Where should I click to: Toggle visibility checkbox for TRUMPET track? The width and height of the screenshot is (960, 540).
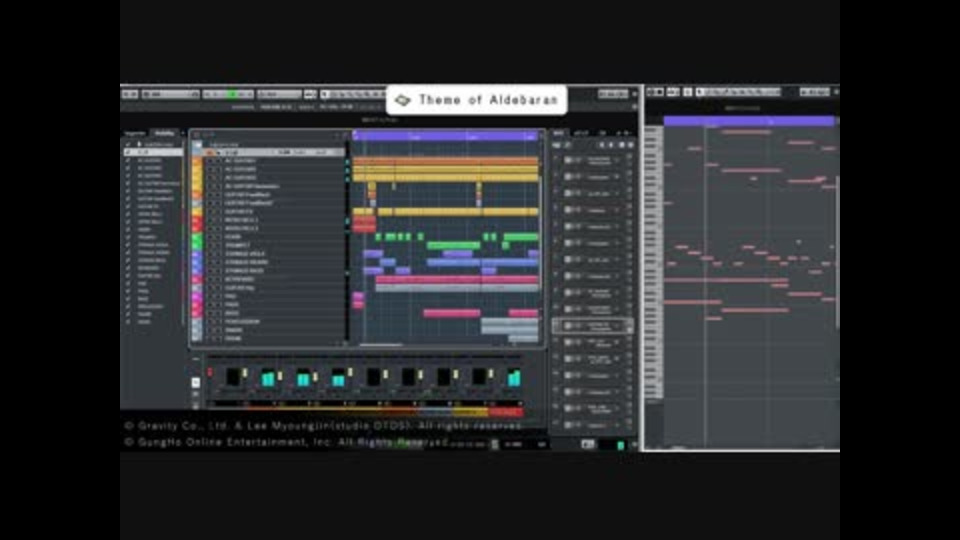[x=128, y=237]
